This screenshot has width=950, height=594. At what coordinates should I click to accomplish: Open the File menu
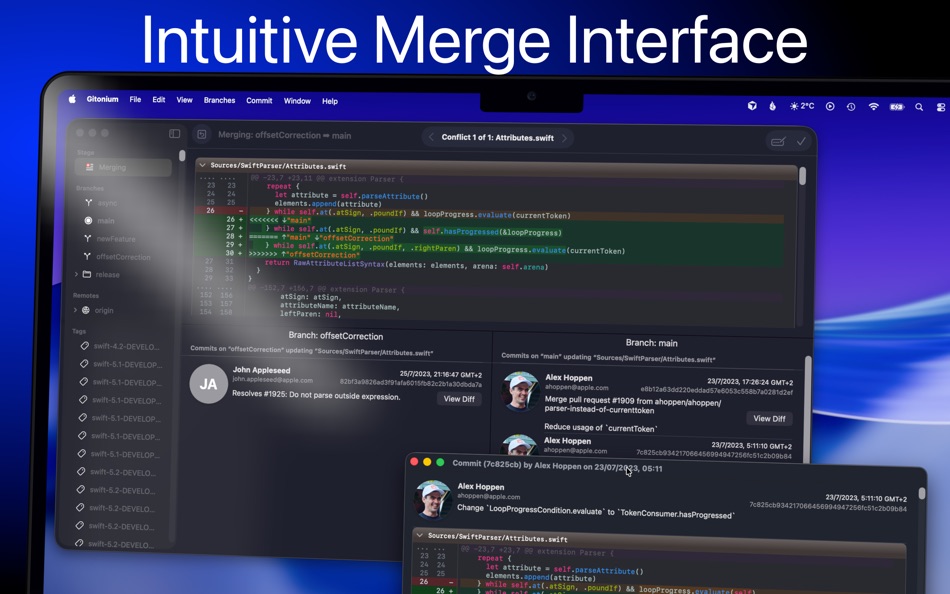pyautogui.click(x=135, y=99)
